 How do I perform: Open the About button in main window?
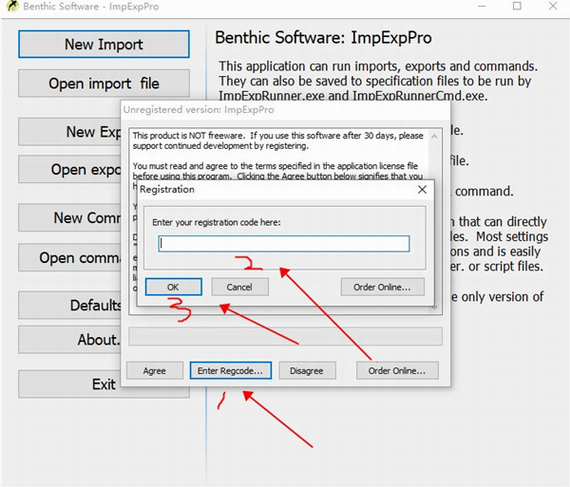click(70, 339)
